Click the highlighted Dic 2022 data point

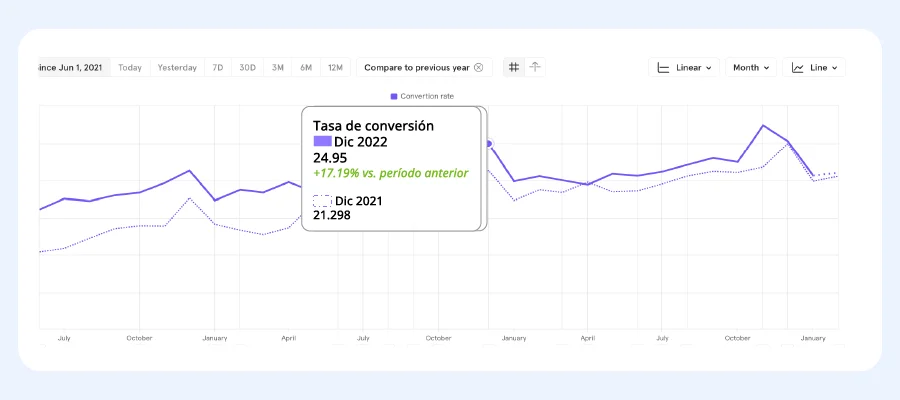489,144
